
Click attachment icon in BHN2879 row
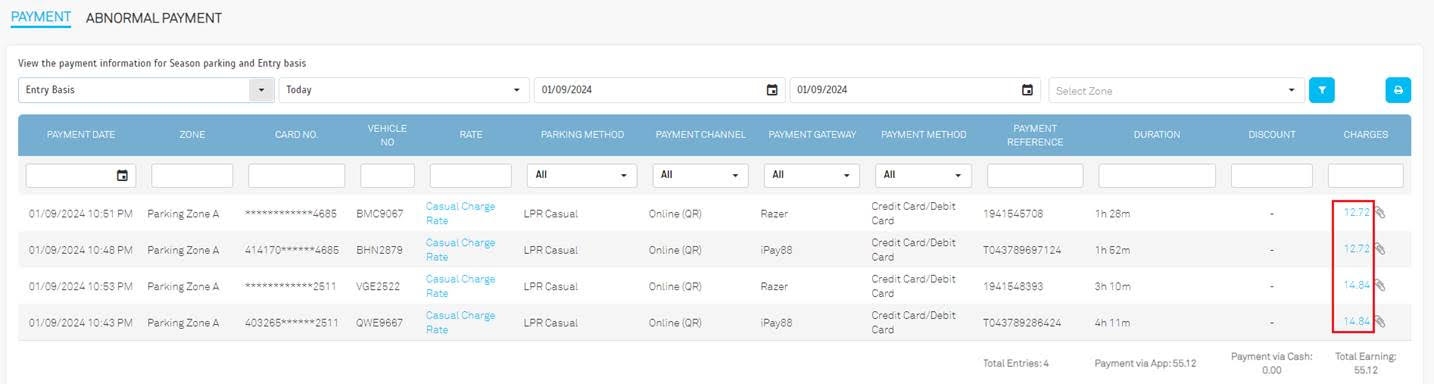pyautogui.click(x=1380, y=249)
